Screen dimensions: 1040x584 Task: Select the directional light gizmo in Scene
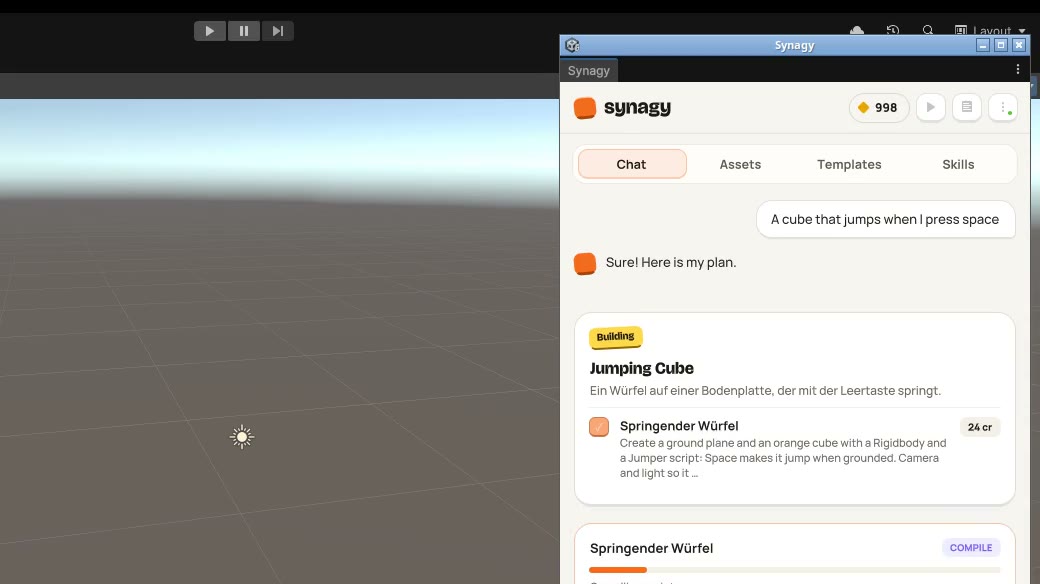(242, 437)
